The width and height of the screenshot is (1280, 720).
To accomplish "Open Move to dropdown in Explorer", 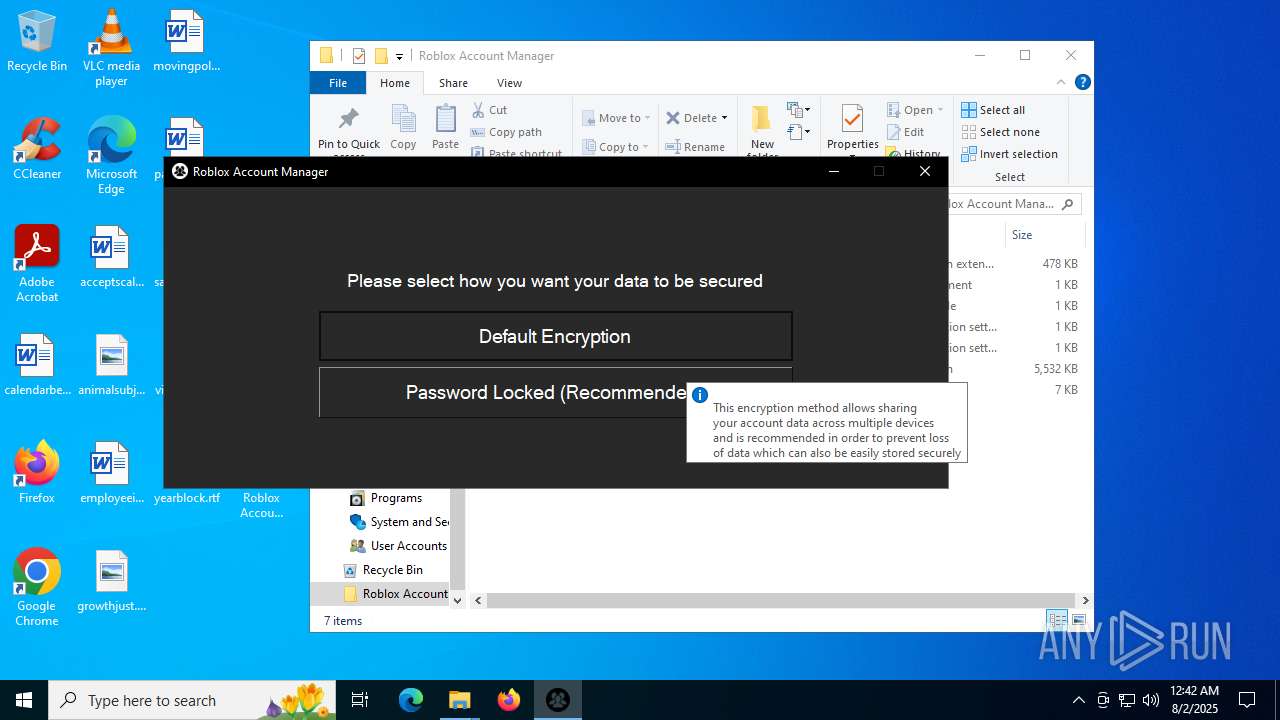I will click(x=616, y=118).
